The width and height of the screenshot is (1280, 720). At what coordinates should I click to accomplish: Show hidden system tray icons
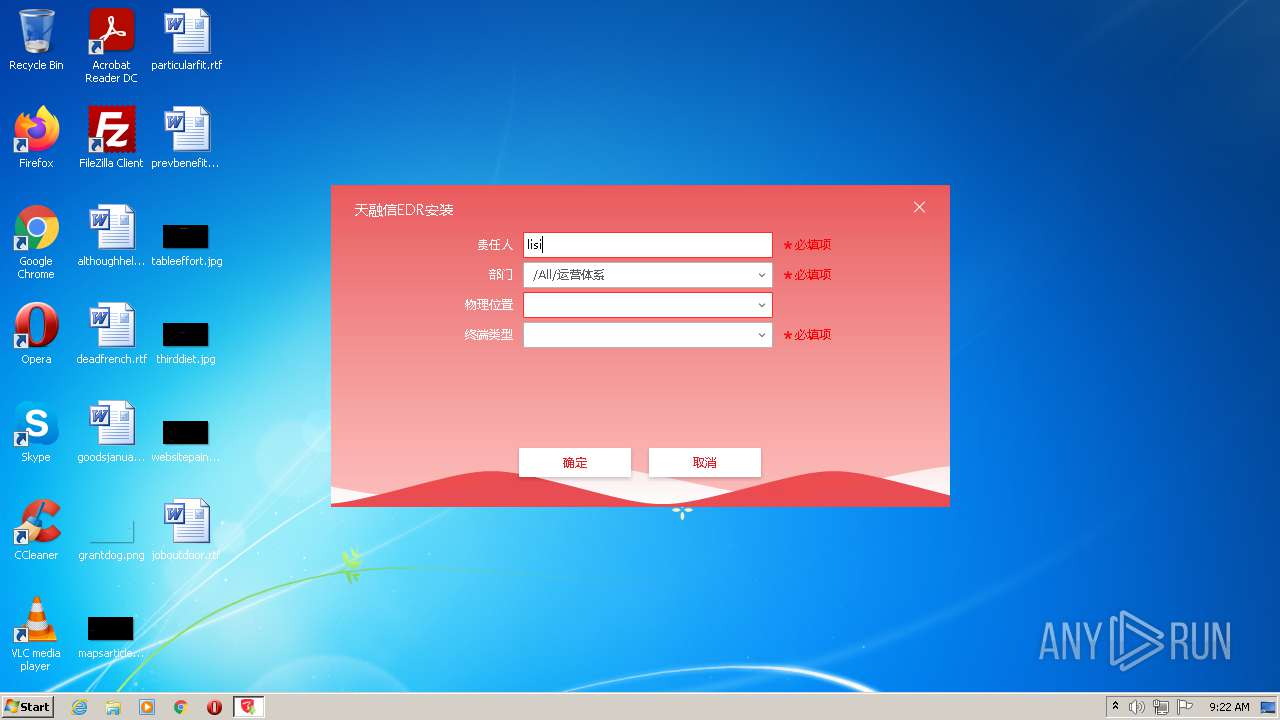[1115, 707]
